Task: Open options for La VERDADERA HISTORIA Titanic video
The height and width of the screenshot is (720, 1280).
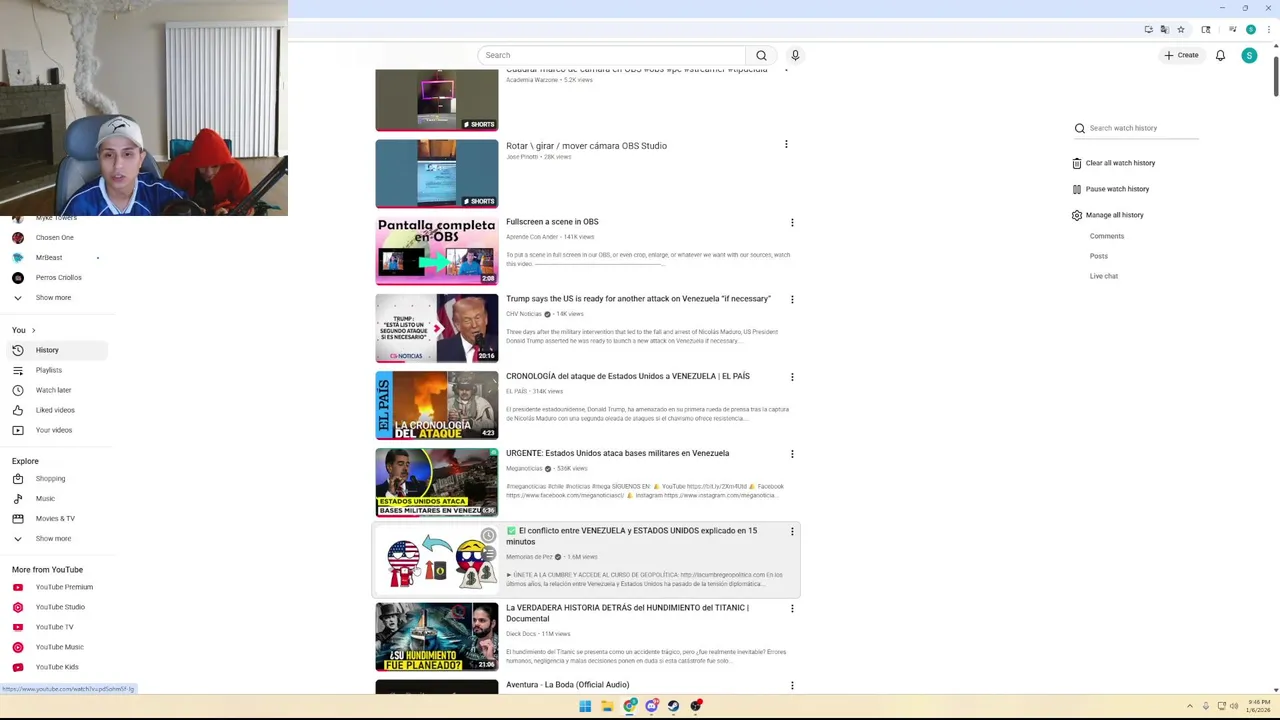Action: pos(792,608)
